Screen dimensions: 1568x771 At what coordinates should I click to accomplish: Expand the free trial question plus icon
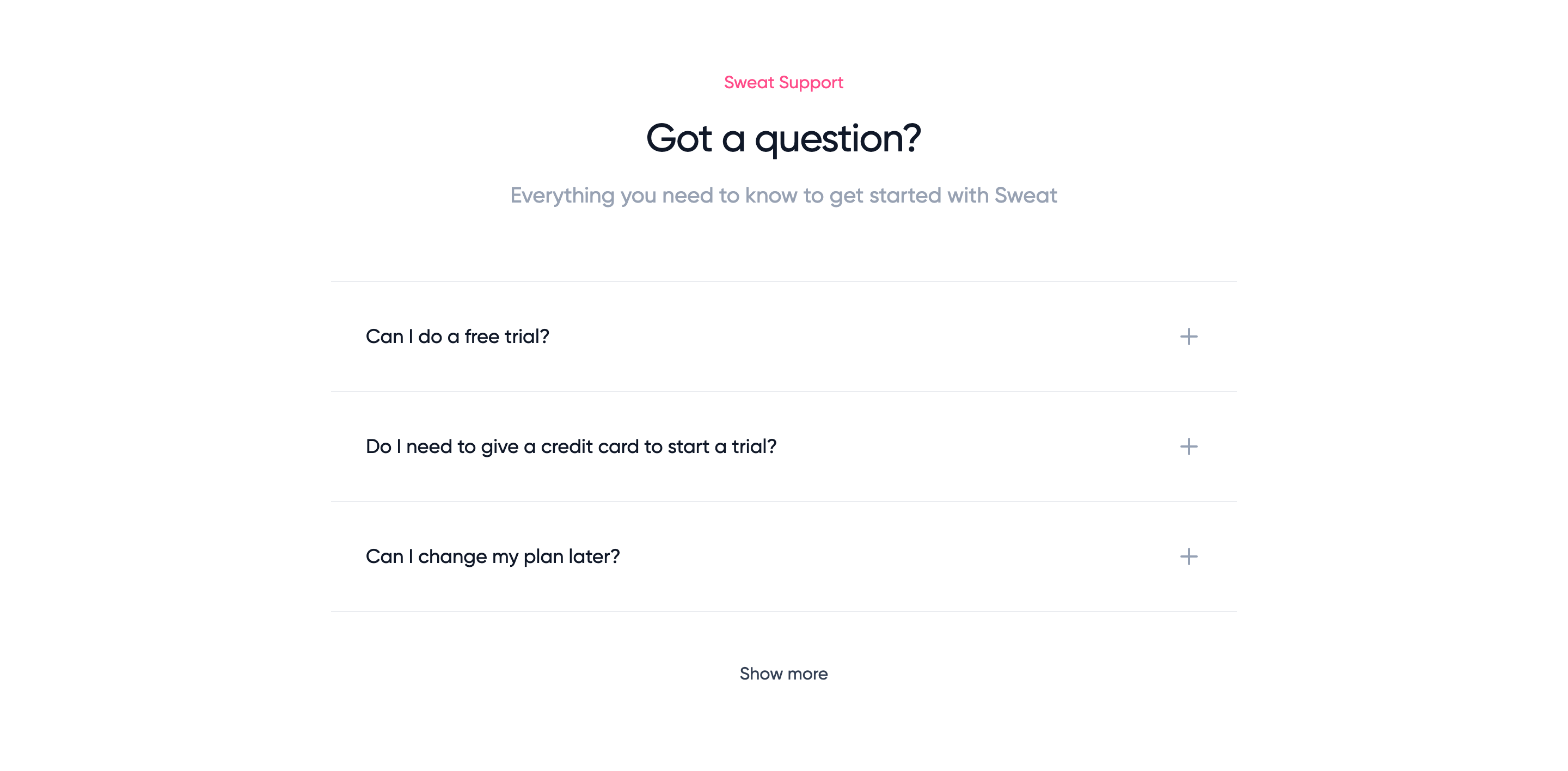click(x=1188, y=336)
